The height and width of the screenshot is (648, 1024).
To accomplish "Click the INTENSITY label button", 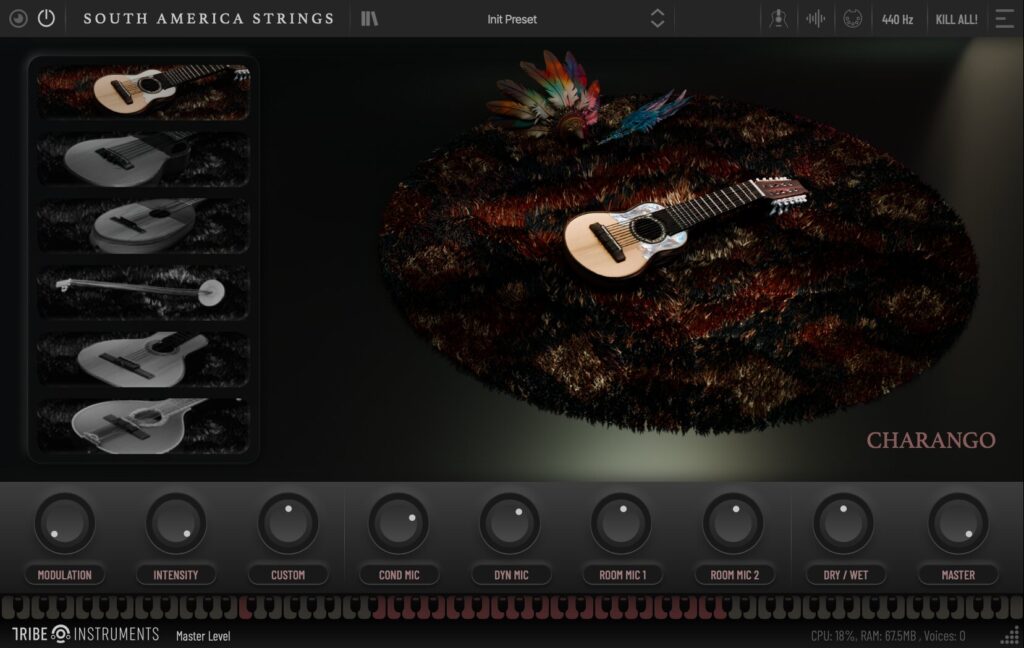I will [x=176, y=575].
